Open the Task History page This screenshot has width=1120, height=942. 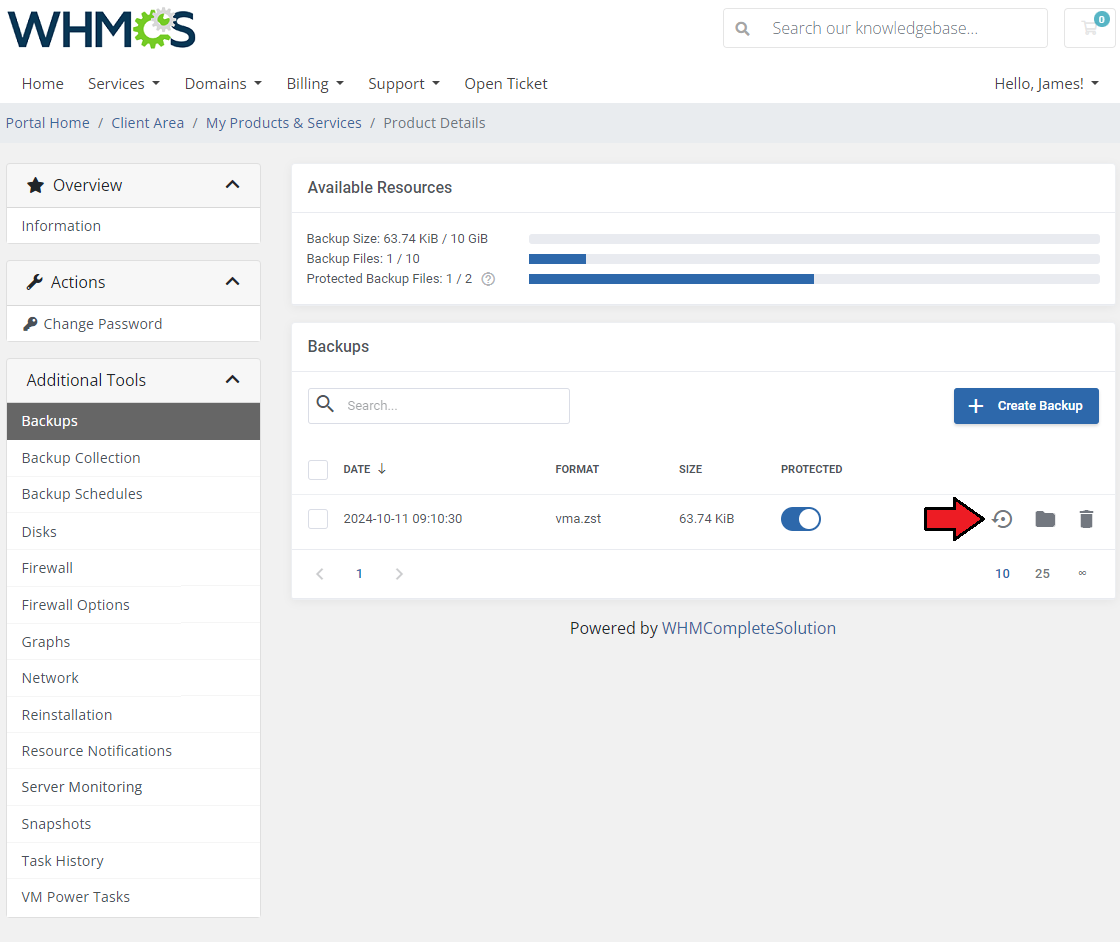point(134,861)
